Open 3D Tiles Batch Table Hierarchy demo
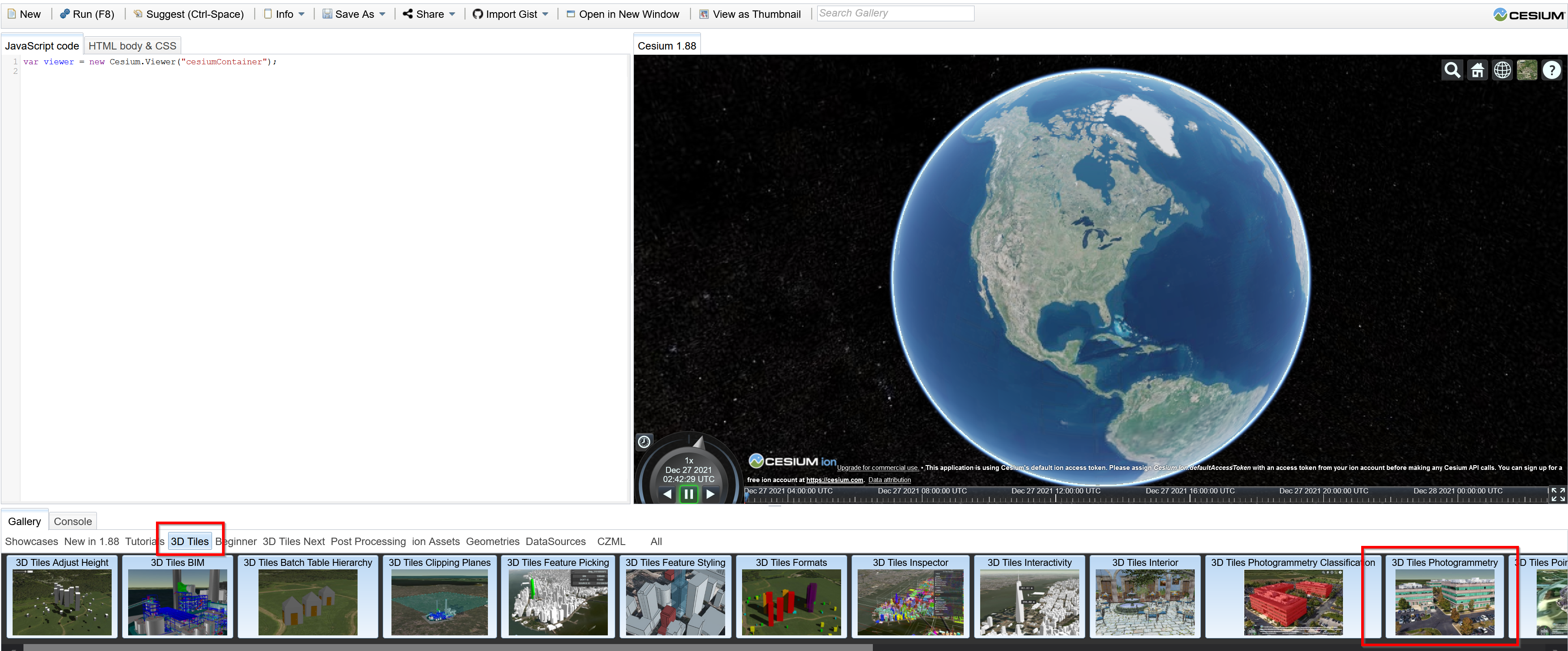 pyautogui.click(x=308, y=596)
